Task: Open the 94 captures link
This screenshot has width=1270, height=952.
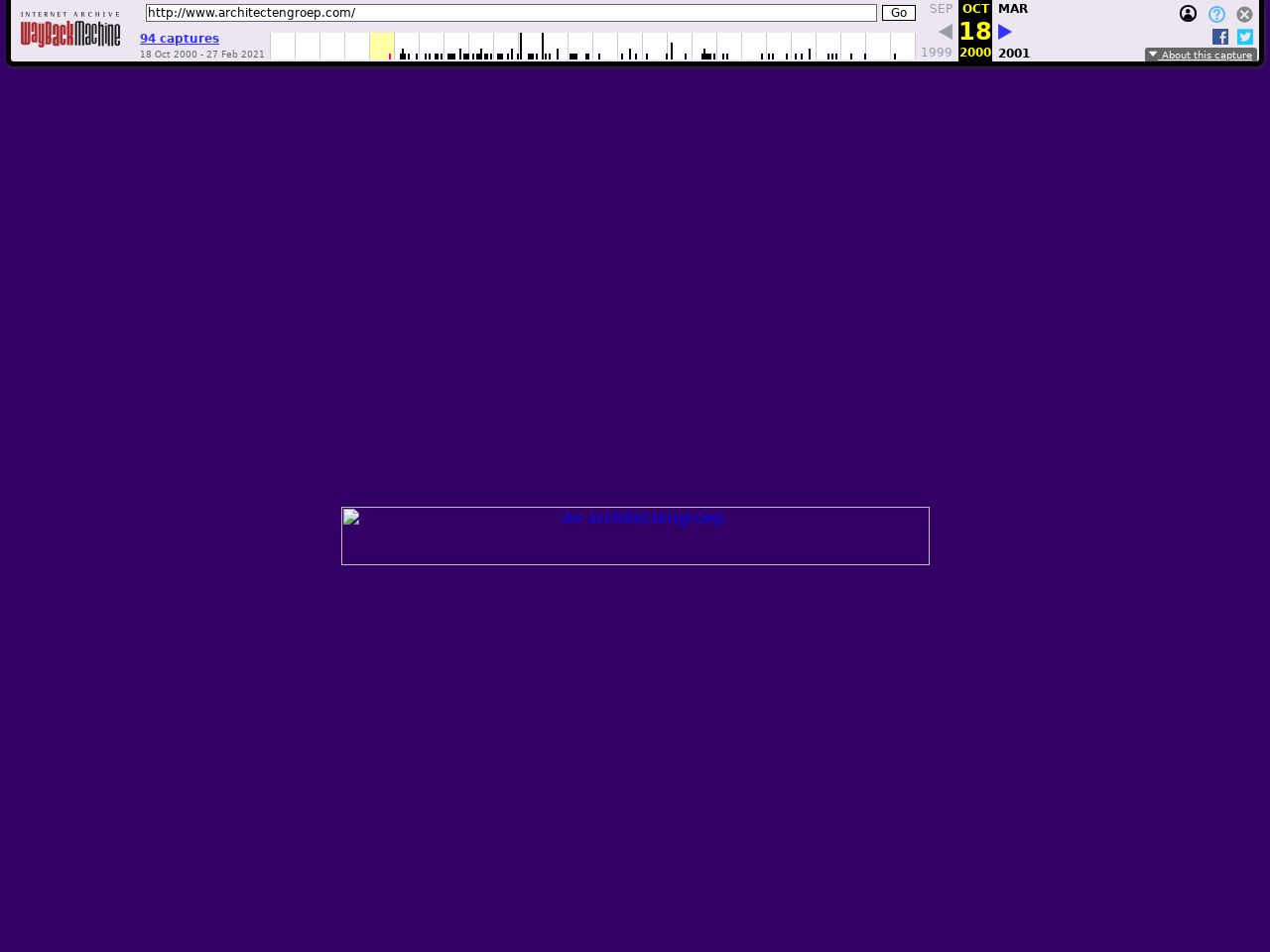Action: (180, 39)
